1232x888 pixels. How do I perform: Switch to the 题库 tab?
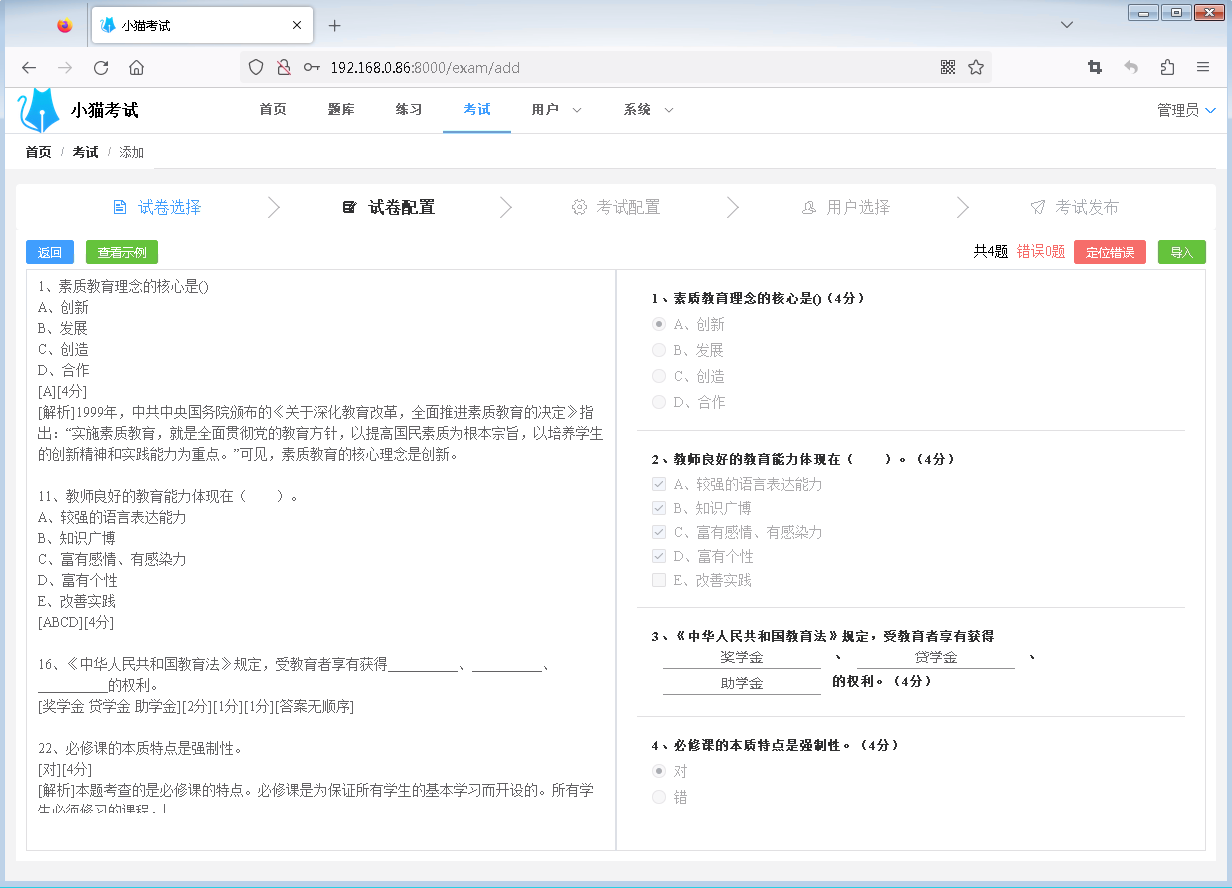click(x=340, y=110)
